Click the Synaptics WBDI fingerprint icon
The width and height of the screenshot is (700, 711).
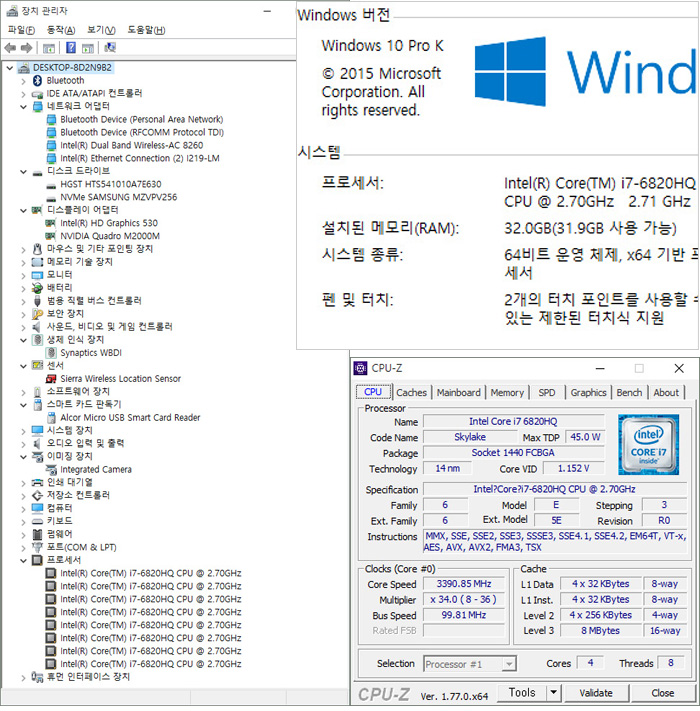tap(51, 353)
